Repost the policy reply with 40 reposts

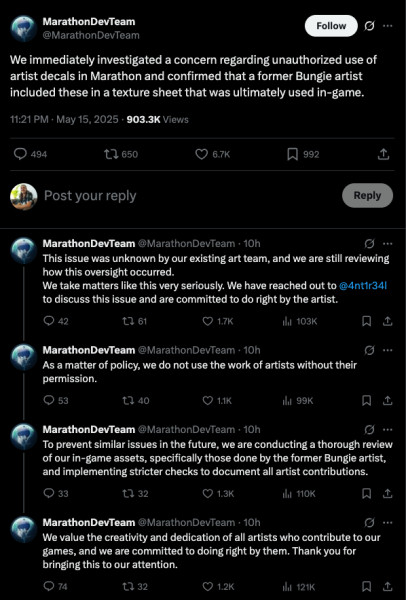135,401
